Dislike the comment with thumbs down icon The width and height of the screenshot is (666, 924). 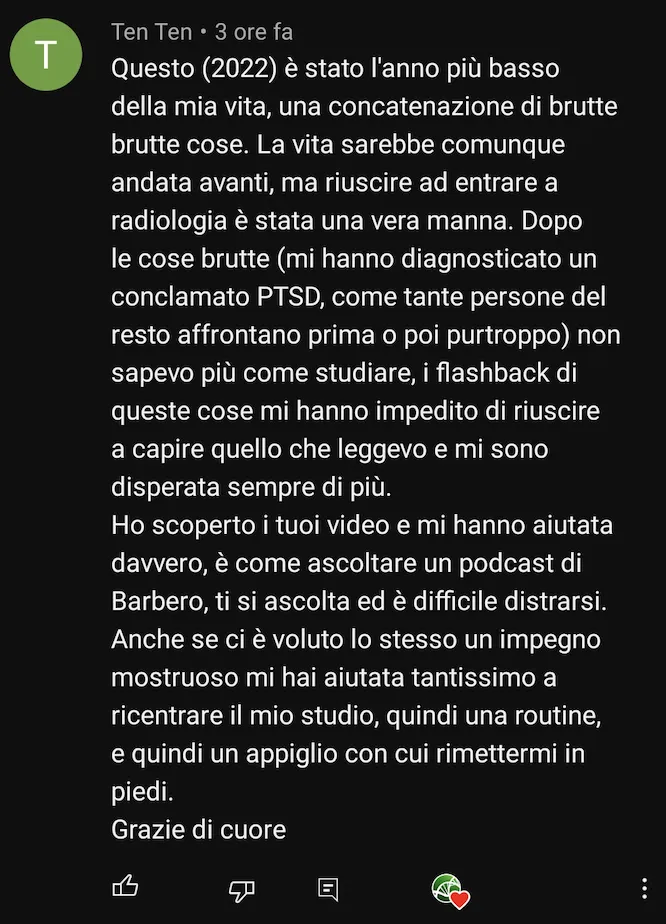[x=242, y=889]
